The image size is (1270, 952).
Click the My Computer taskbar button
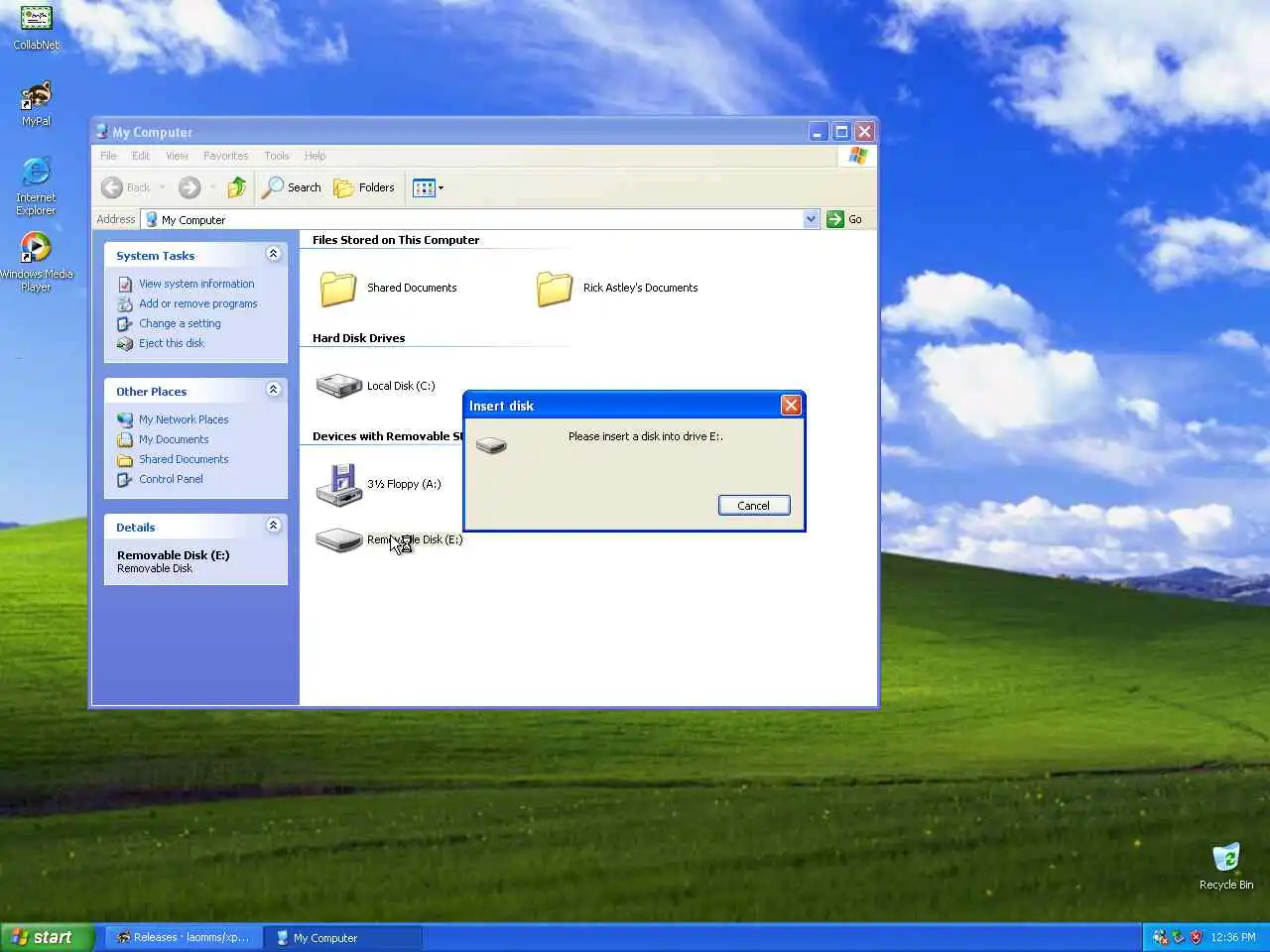point(342,937)
